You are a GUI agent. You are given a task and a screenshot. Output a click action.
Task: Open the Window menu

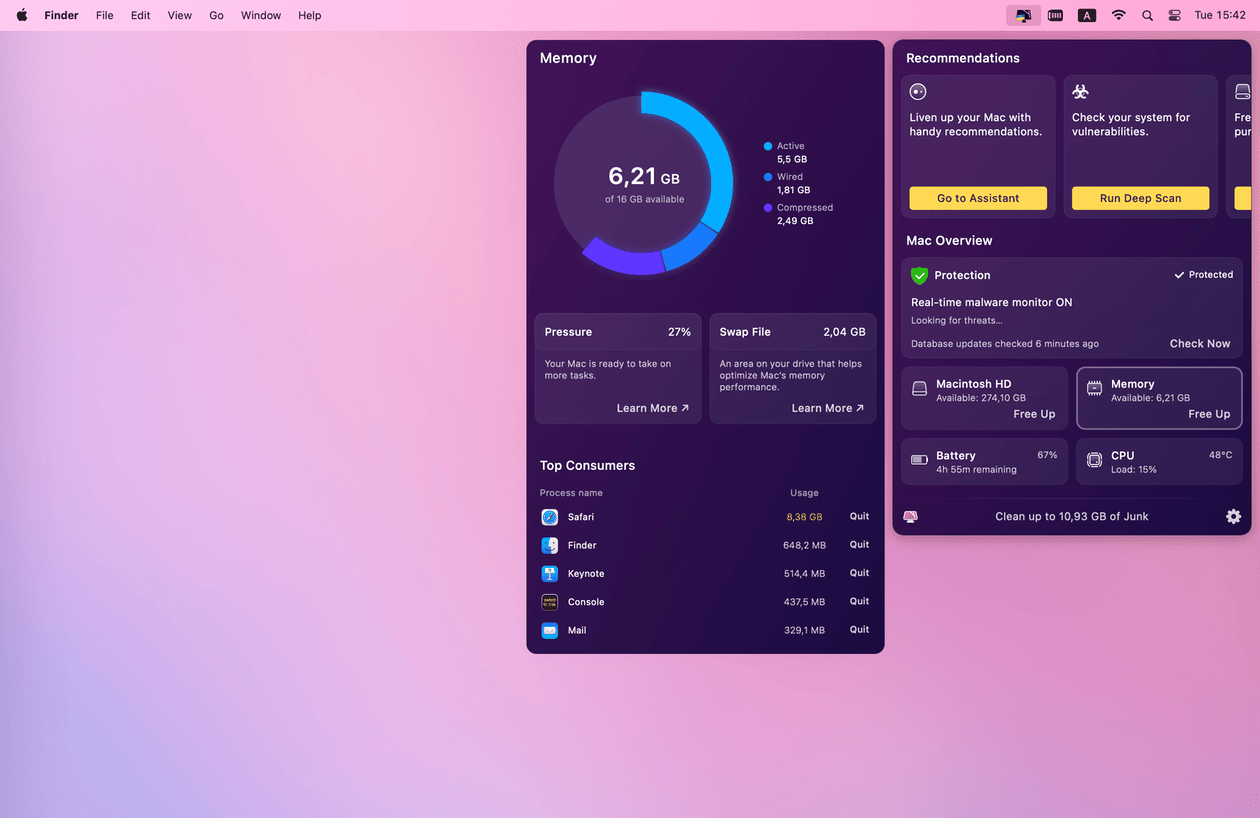pos(260,15)
